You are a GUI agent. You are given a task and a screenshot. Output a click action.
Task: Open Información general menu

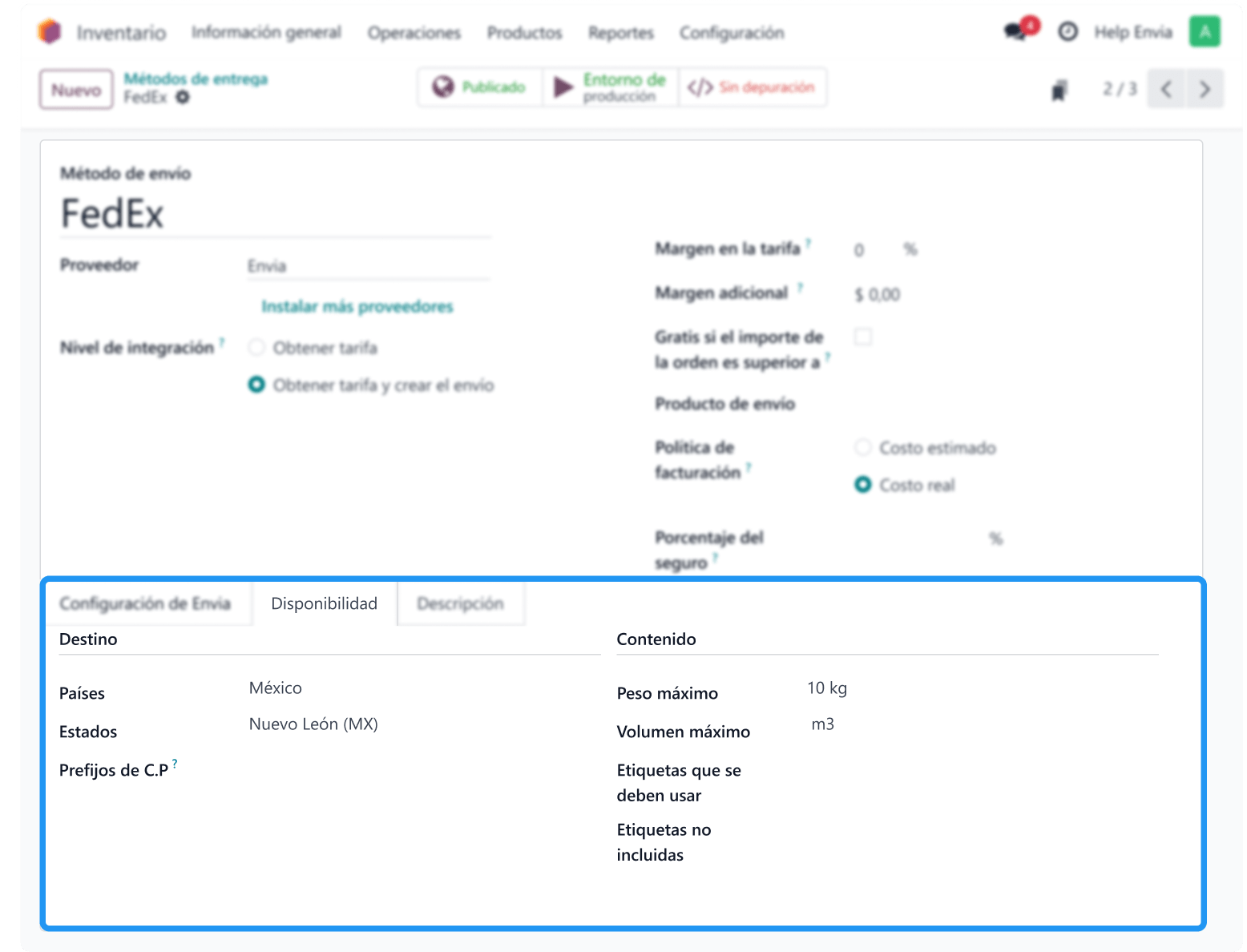coord(266,32)
